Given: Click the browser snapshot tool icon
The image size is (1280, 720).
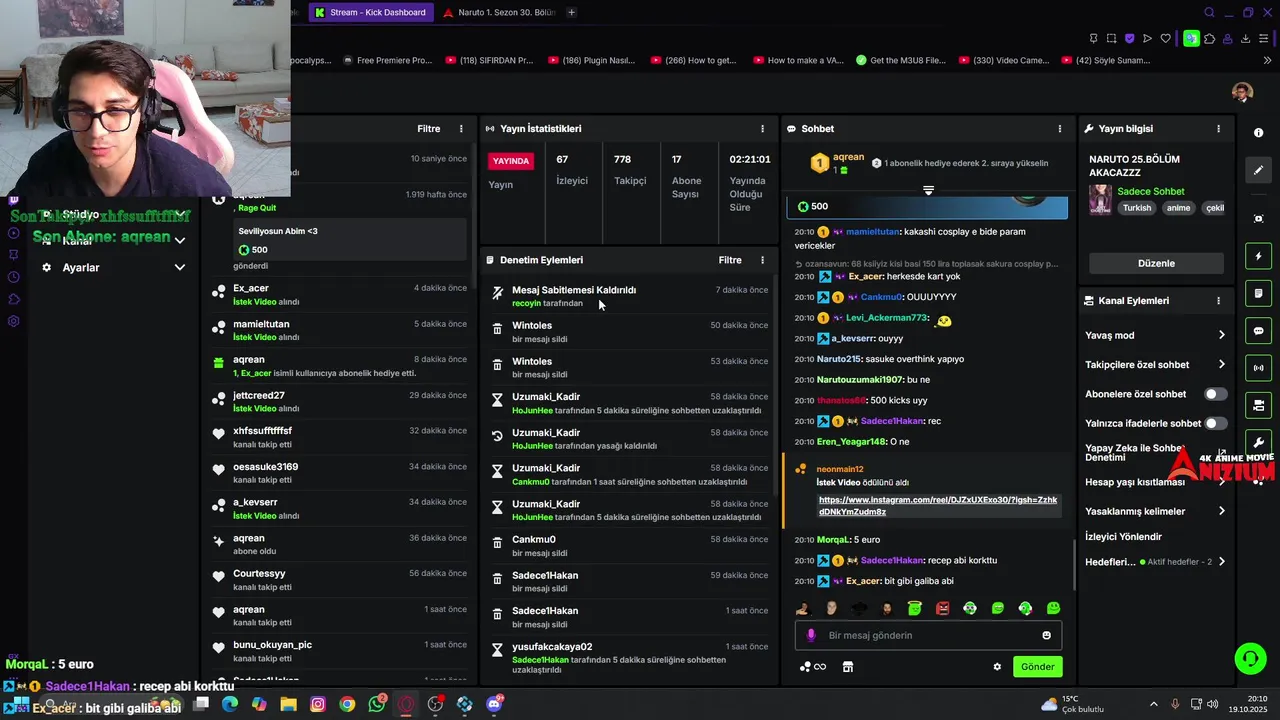Looking at the screenshot, I should click(1111, 39).
